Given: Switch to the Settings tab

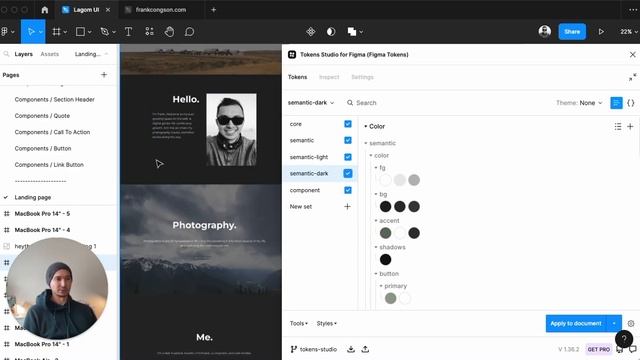Looking at the screenshot, I should pyautogui.click(x=362, y=77).
